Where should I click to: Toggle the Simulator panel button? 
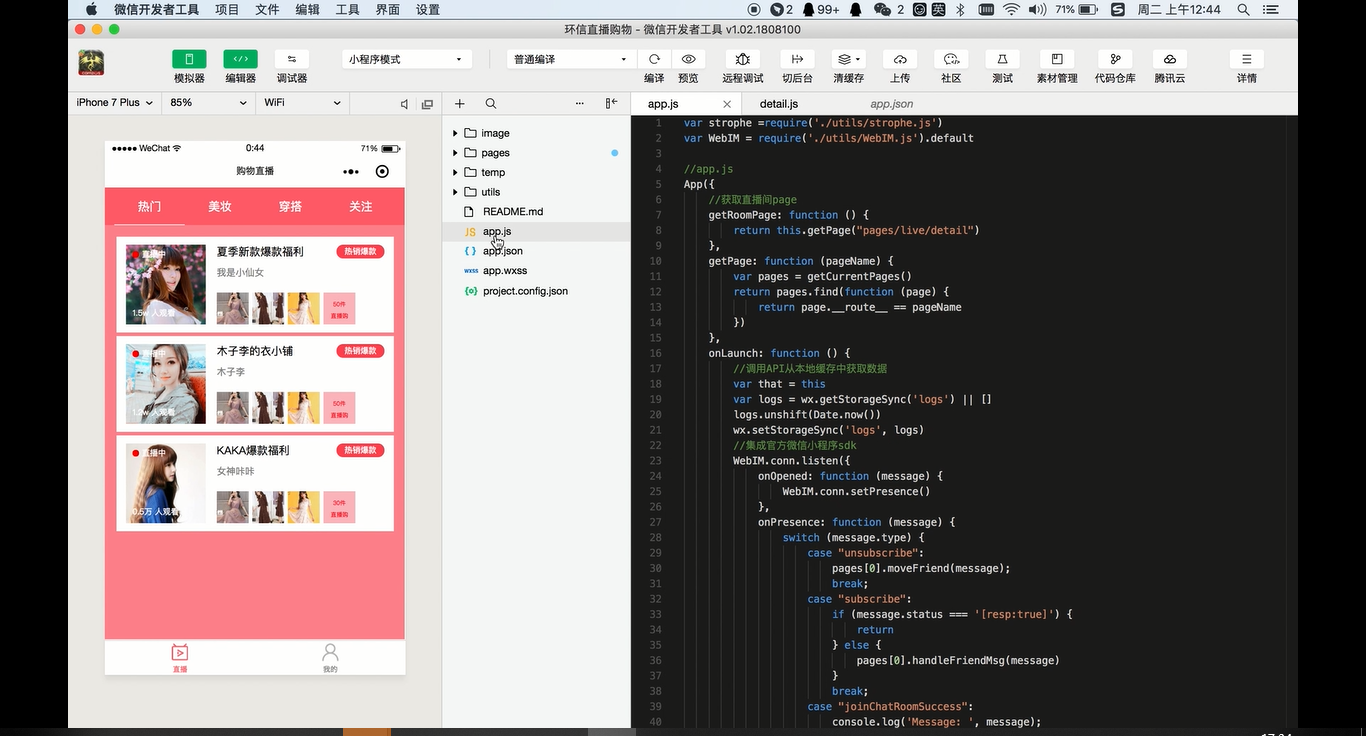[x=189, y=60]
